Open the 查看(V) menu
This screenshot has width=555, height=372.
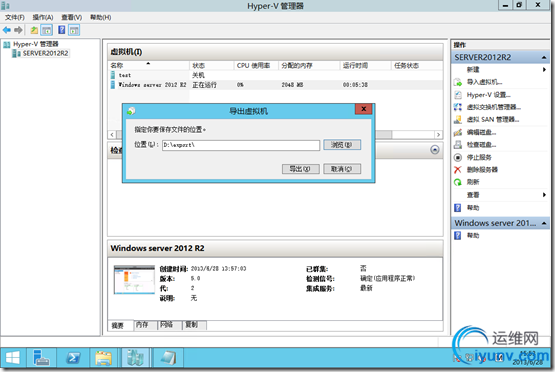71,17
